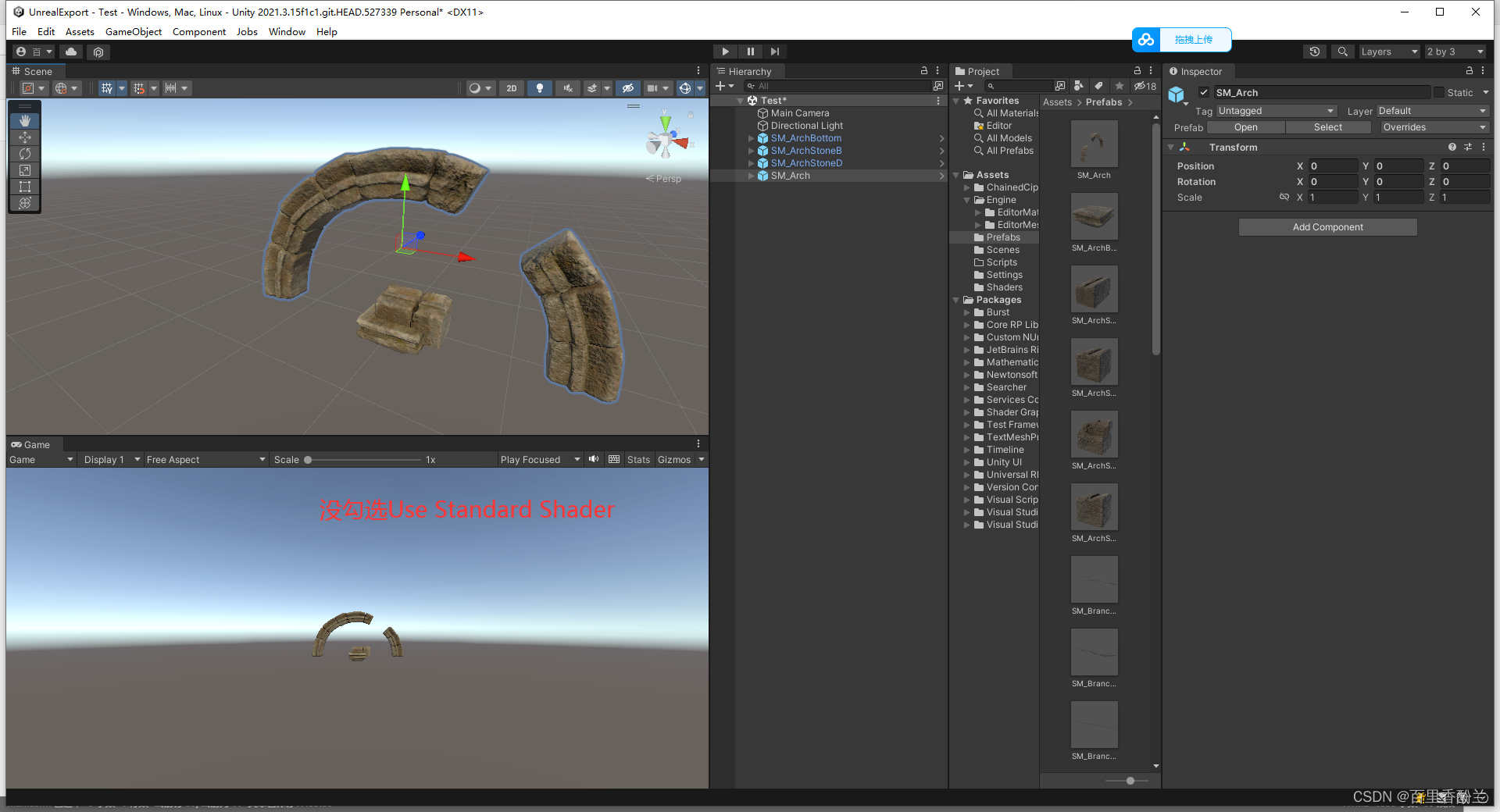Image resolution: width=1500 pixels, height=812 pixels.
Task: Collapse the Transform component
Action: 1171,147
